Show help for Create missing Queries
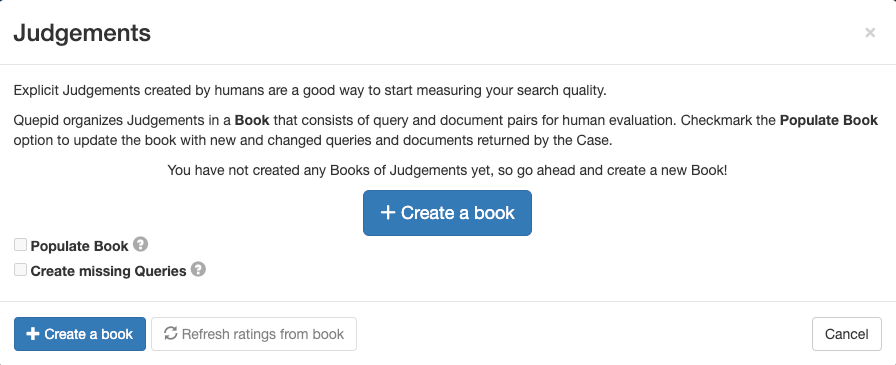 click(198, 269)
